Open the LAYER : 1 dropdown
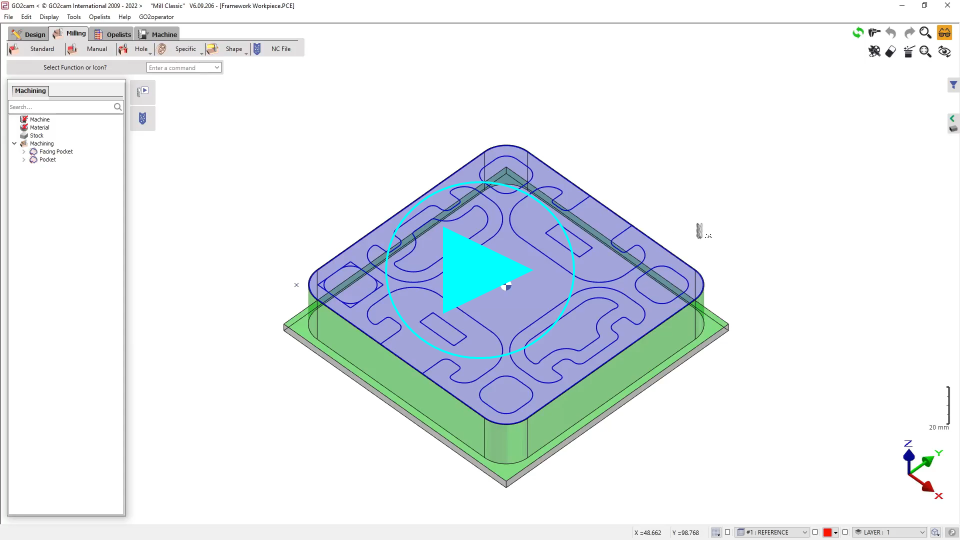Screen dimensions: 960x540 pos(889,532)
